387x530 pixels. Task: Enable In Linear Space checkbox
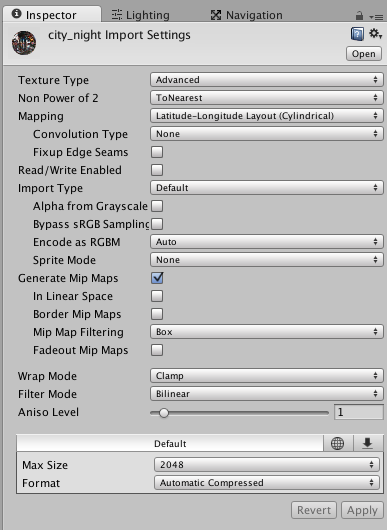pos(157,296)
